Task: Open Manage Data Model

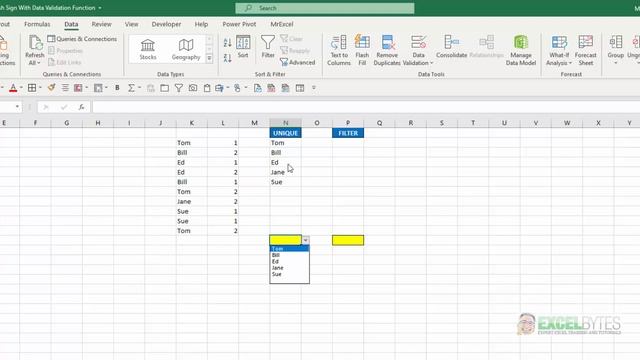Action: tap(521, 50)
